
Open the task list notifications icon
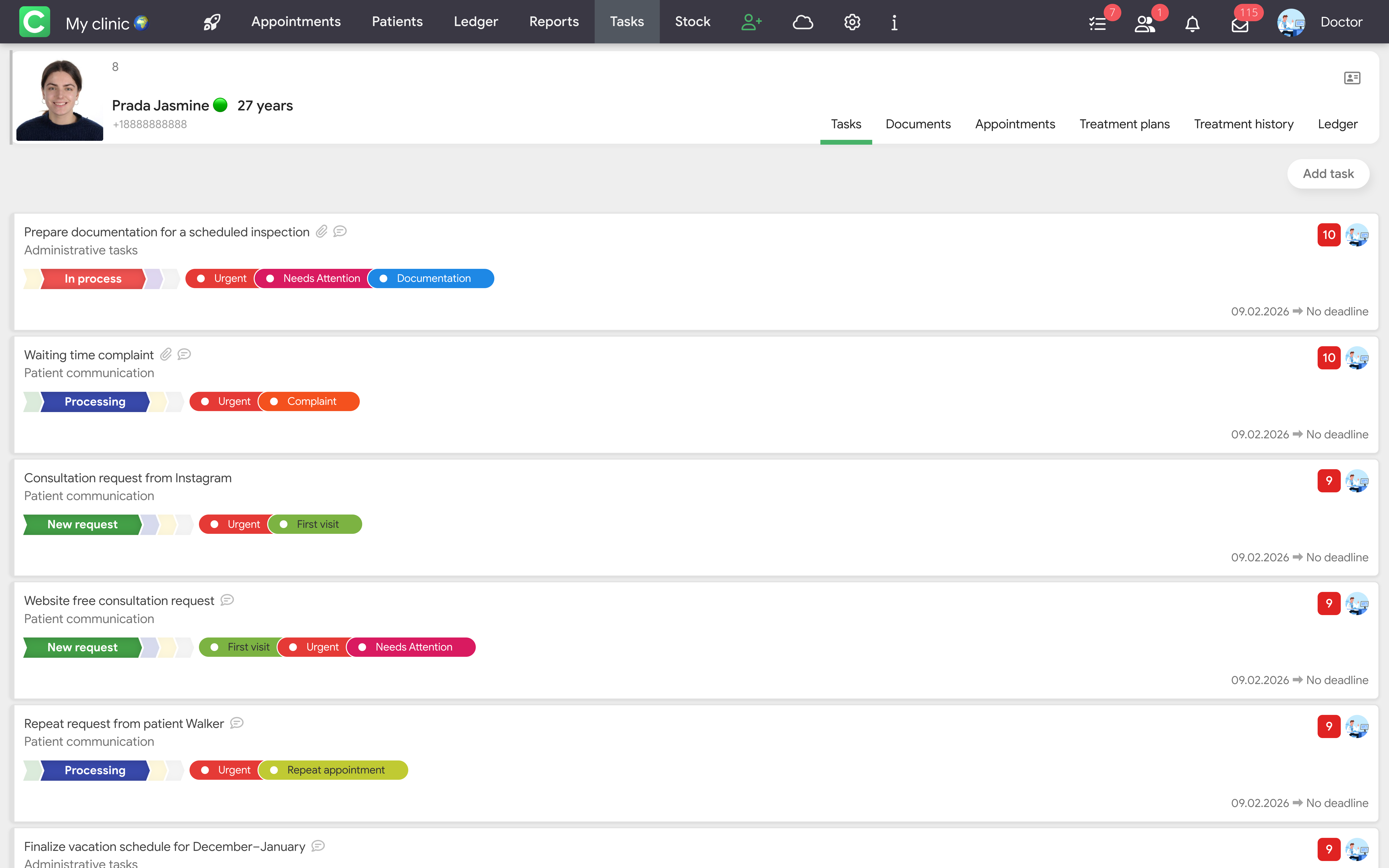tap(1097, 24)
